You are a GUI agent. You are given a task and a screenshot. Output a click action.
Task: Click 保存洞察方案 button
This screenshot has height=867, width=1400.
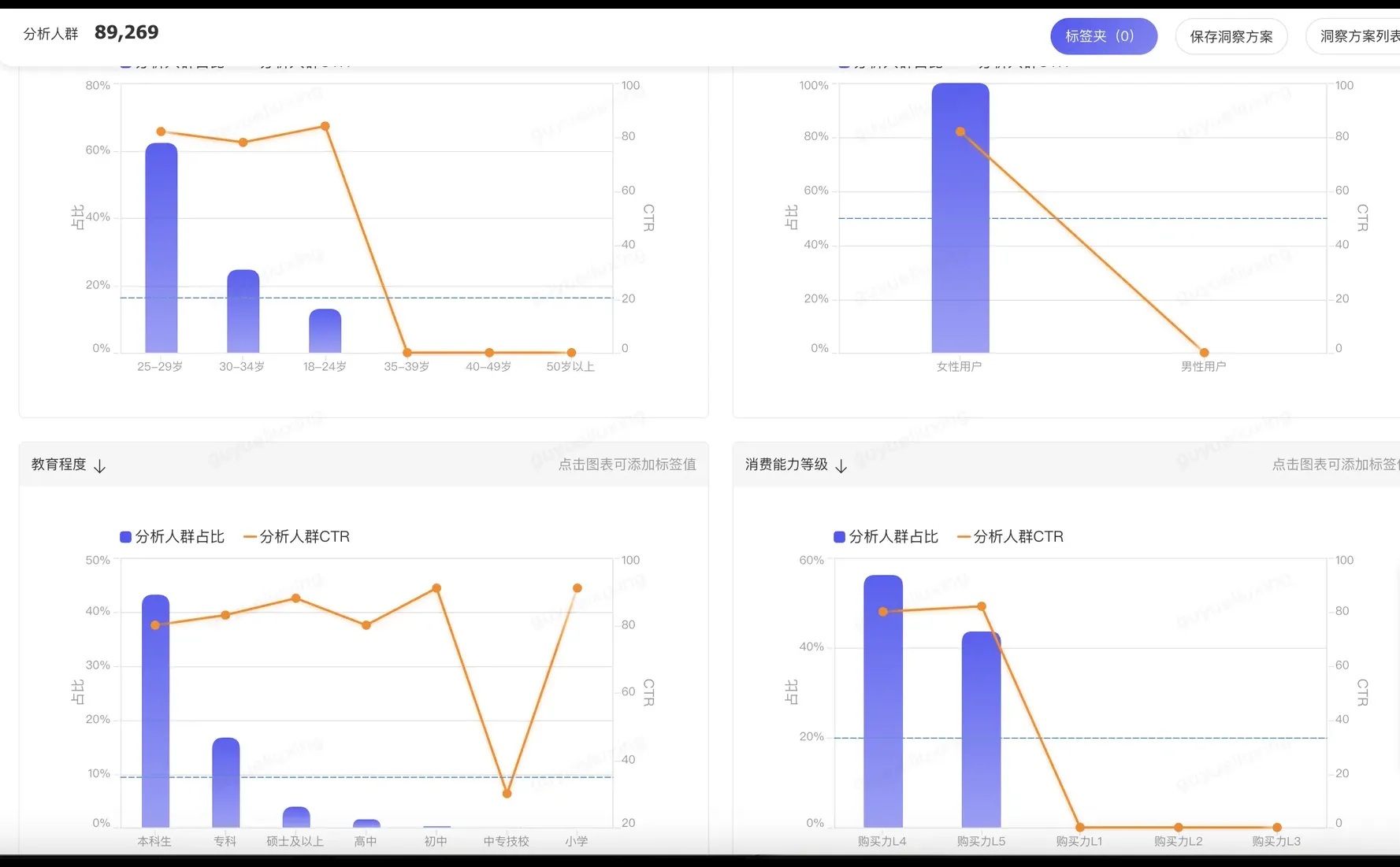pyautogui.click(x=1231, y=36)
